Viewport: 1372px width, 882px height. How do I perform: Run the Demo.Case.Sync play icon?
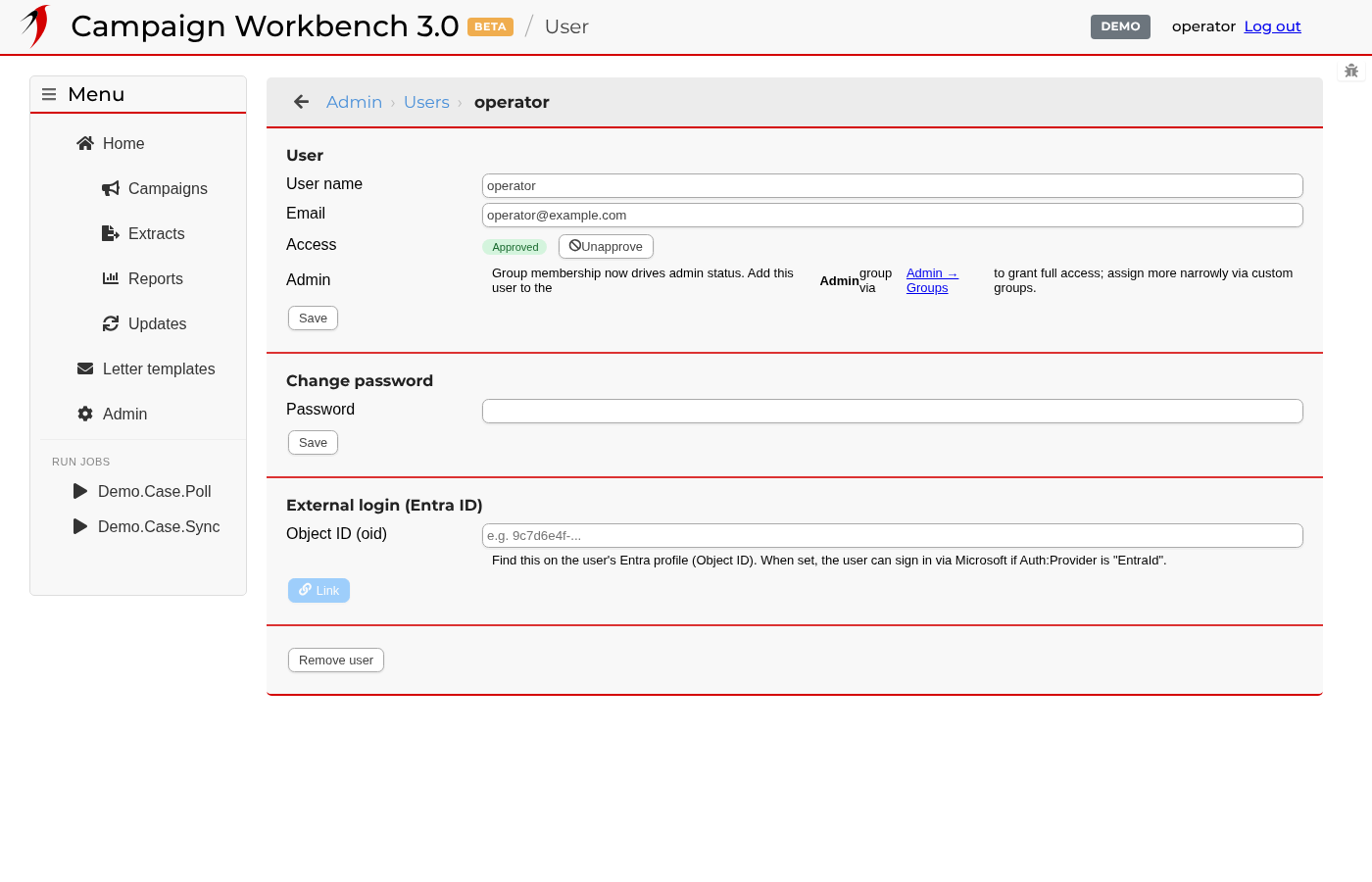[80, 526]
